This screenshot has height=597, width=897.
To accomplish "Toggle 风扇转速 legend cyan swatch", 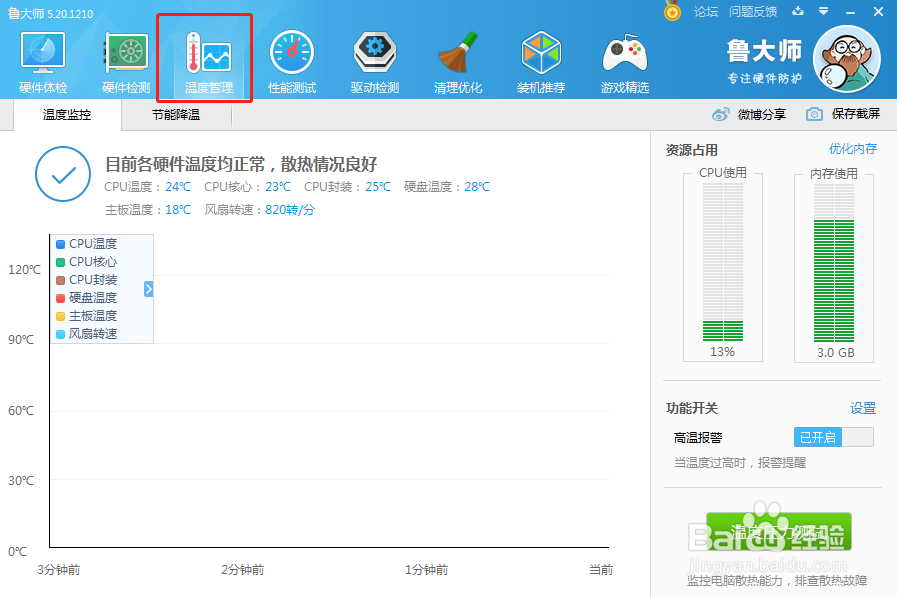I will coord(61,334).
